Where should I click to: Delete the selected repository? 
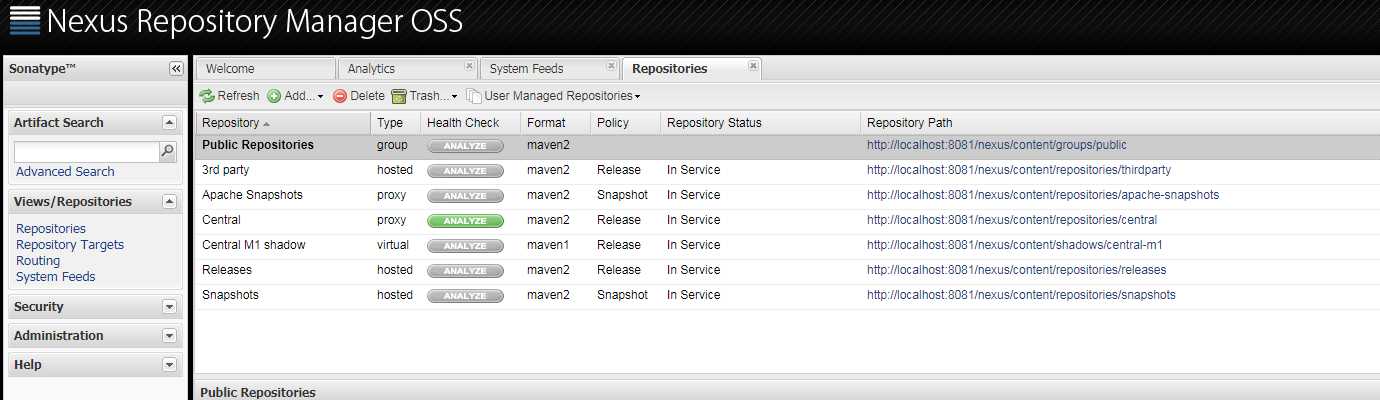(x=358, y=96)
